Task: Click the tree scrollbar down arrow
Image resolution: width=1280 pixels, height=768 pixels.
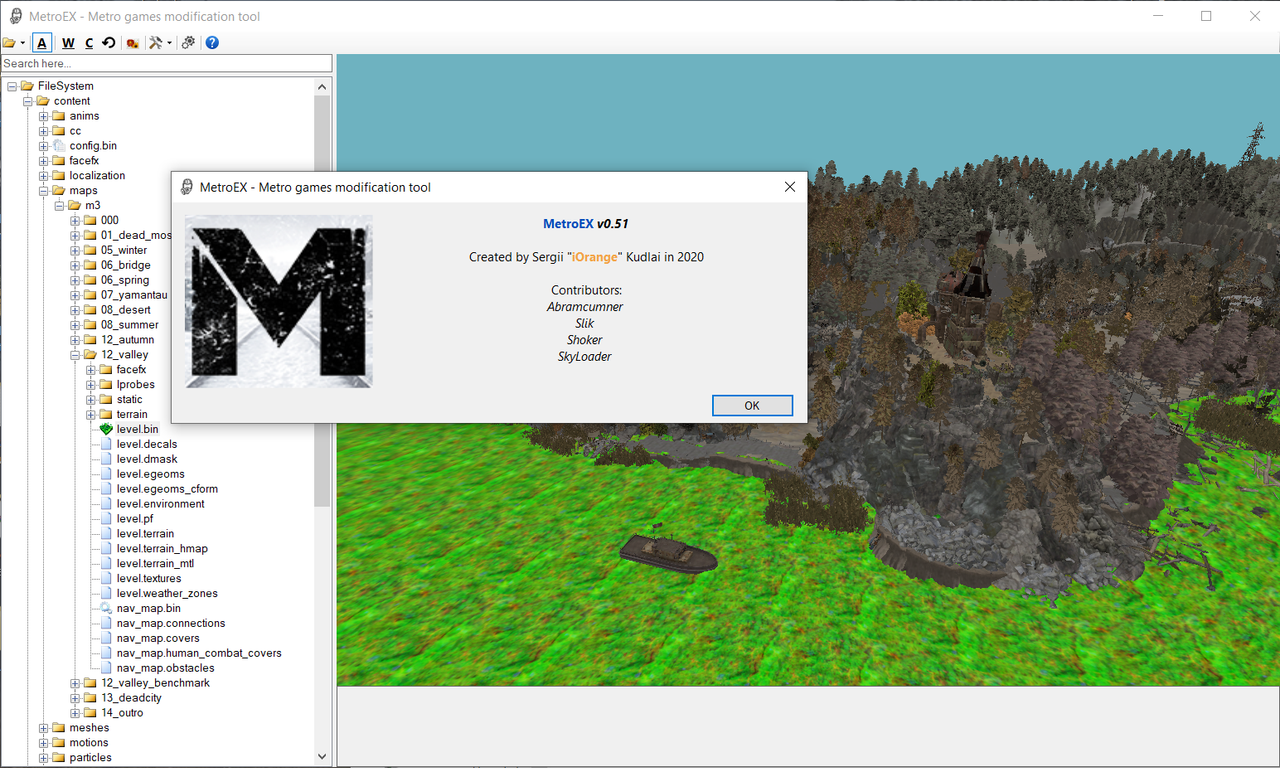Action: tap(322, 757)
